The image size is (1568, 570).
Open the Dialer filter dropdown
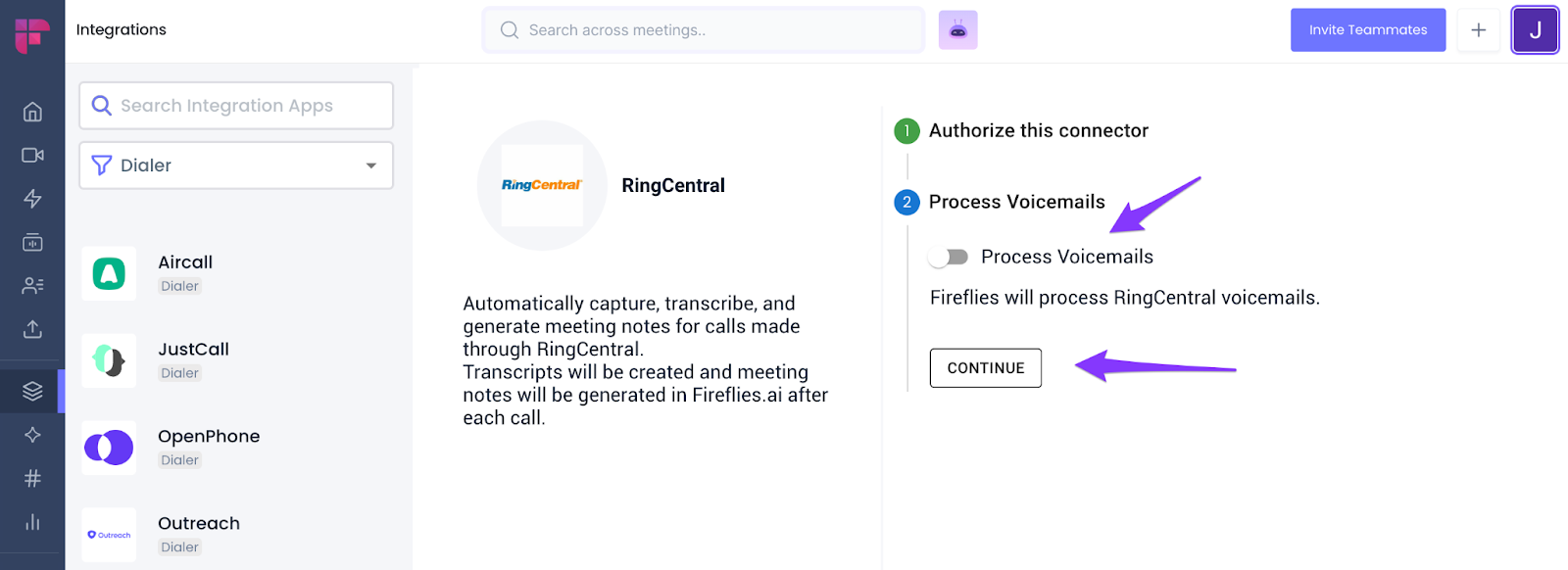tap(235, 165)
